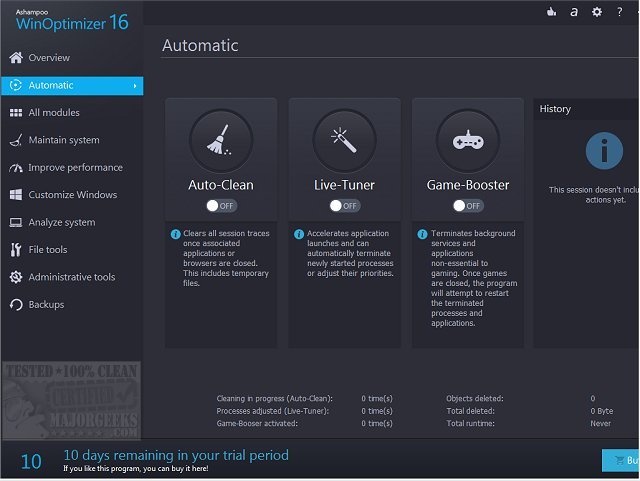Click the Backups restore arrow icon

[16, 305]
